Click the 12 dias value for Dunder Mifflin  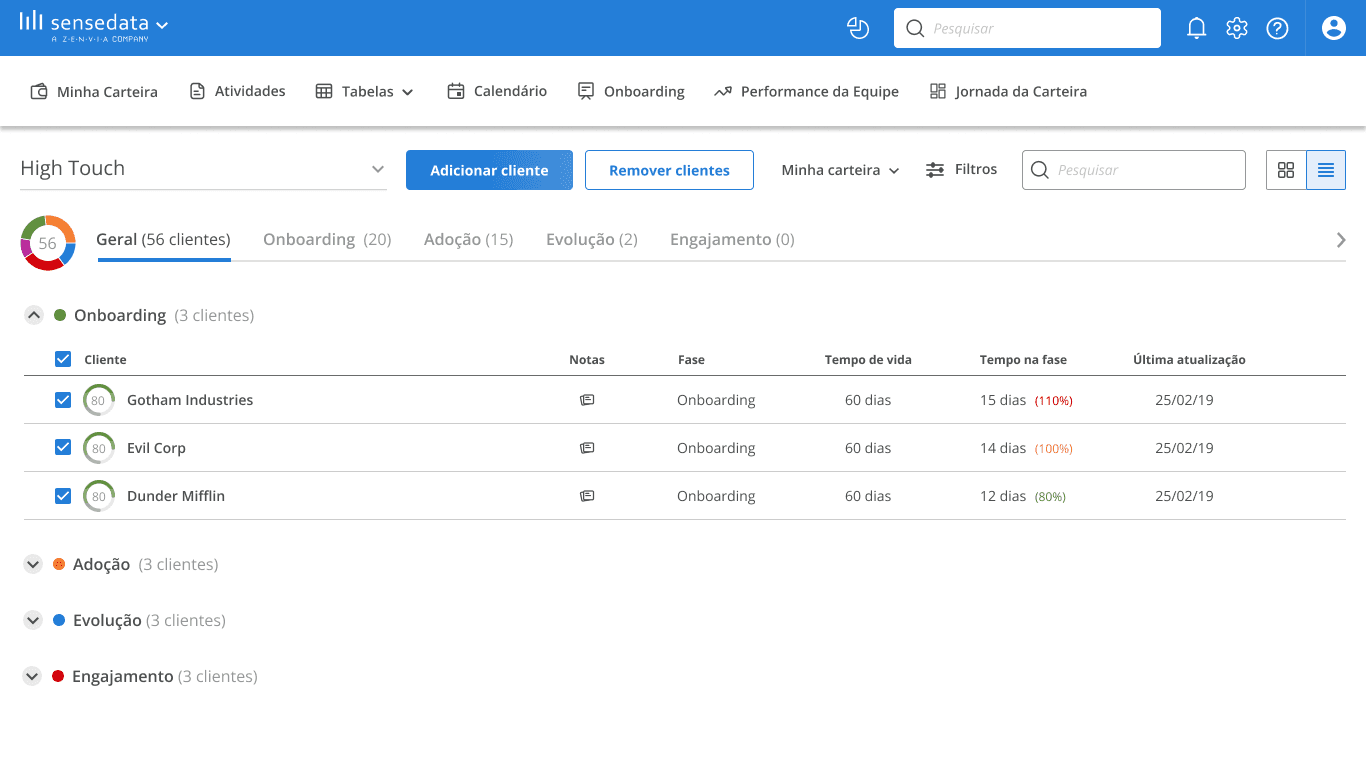[x=1003, y=496]
